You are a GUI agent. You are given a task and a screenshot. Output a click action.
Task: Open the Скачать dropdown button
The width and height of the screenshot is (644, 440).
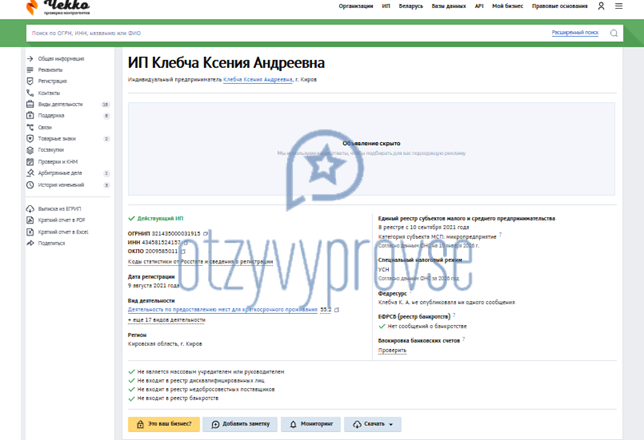(x=373, y=424)
